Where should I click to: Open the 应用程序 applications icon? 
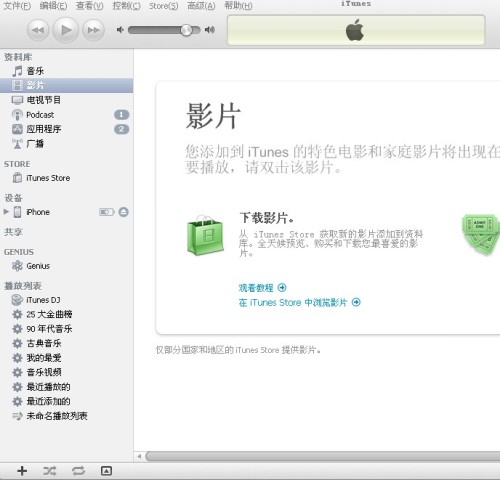click(x=17, y=129)
